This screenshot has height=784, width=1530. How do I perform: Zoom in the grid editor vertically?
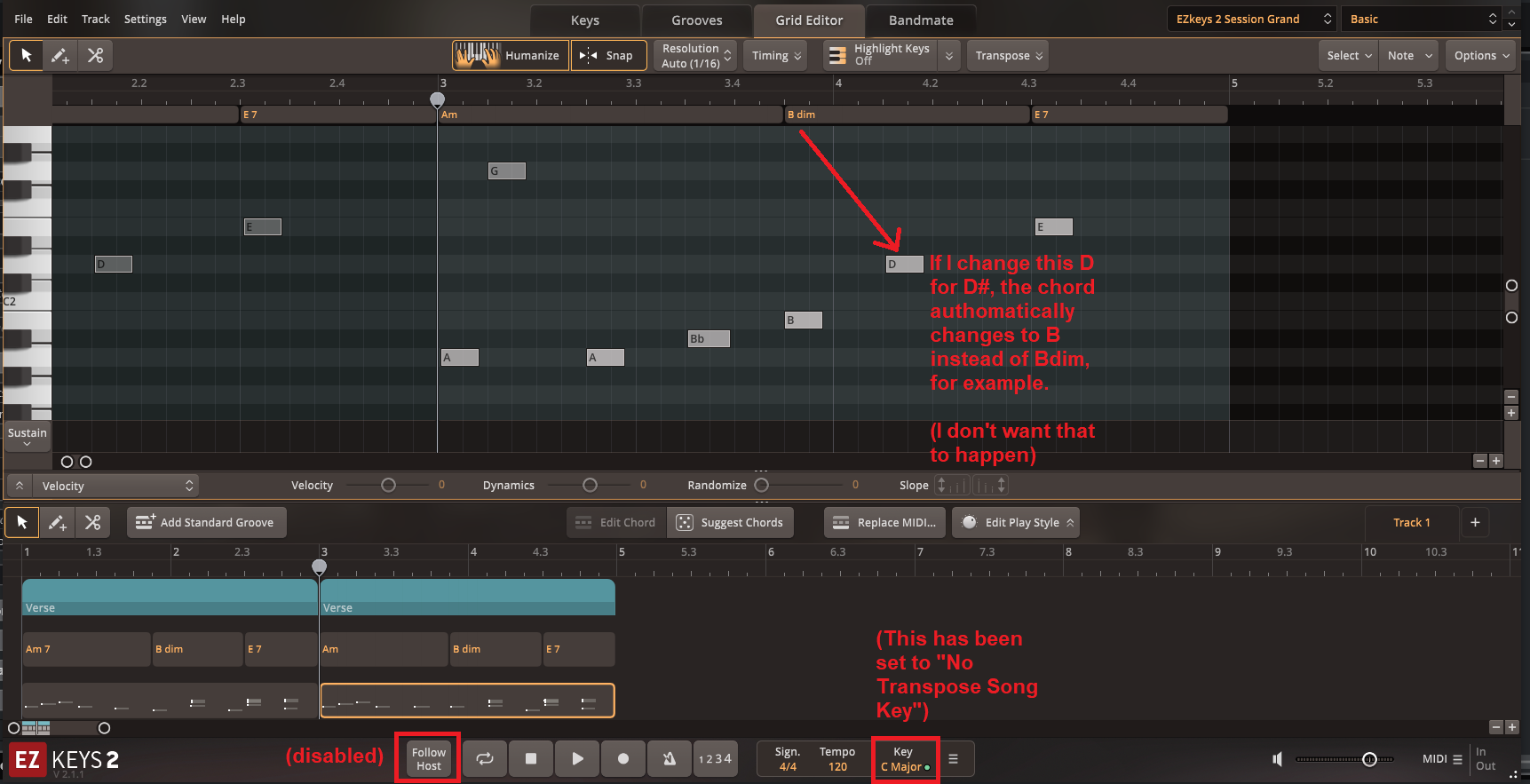(x=1511, y=413)
